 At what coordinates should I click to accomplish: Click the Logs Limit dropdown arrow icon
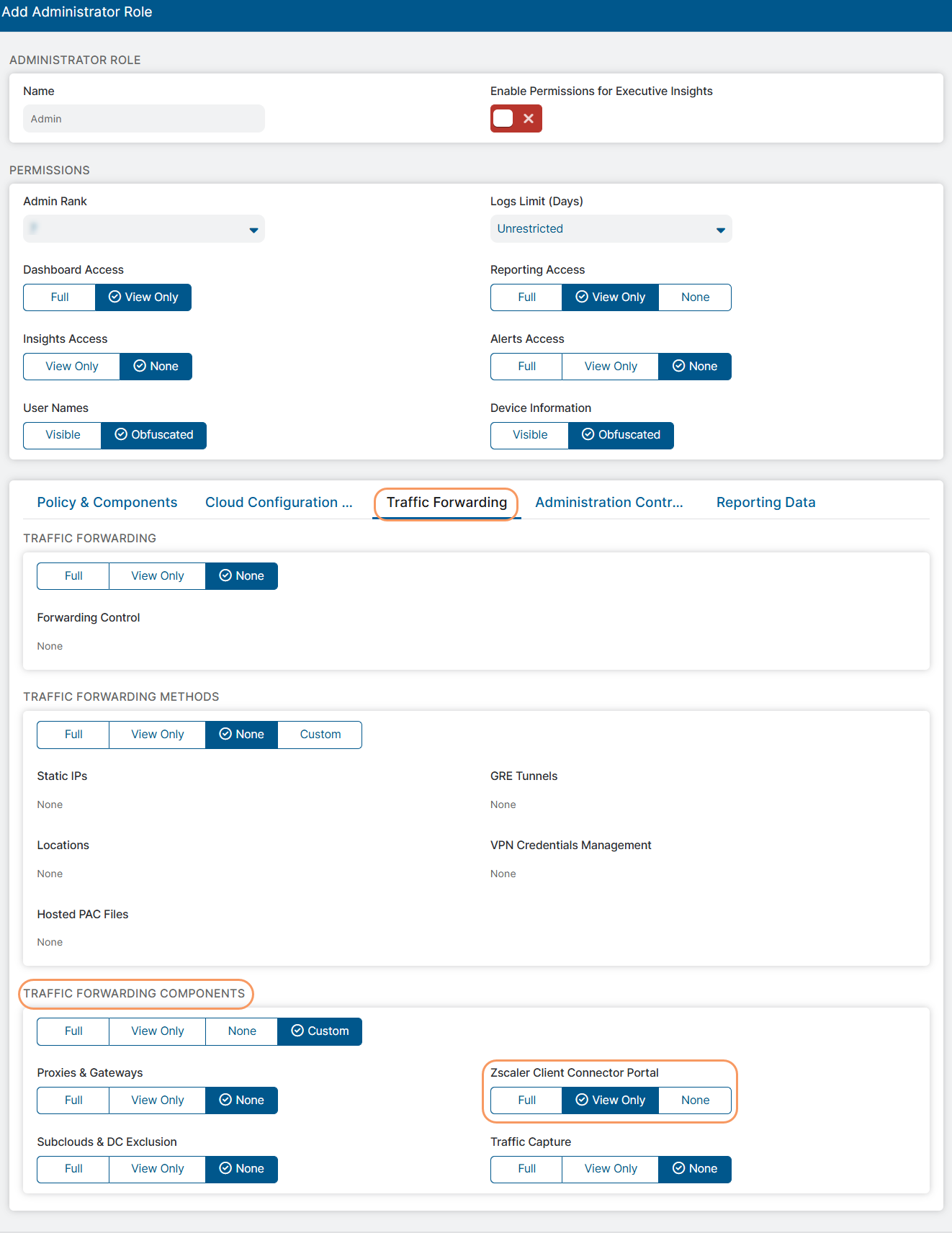[720, 230]
